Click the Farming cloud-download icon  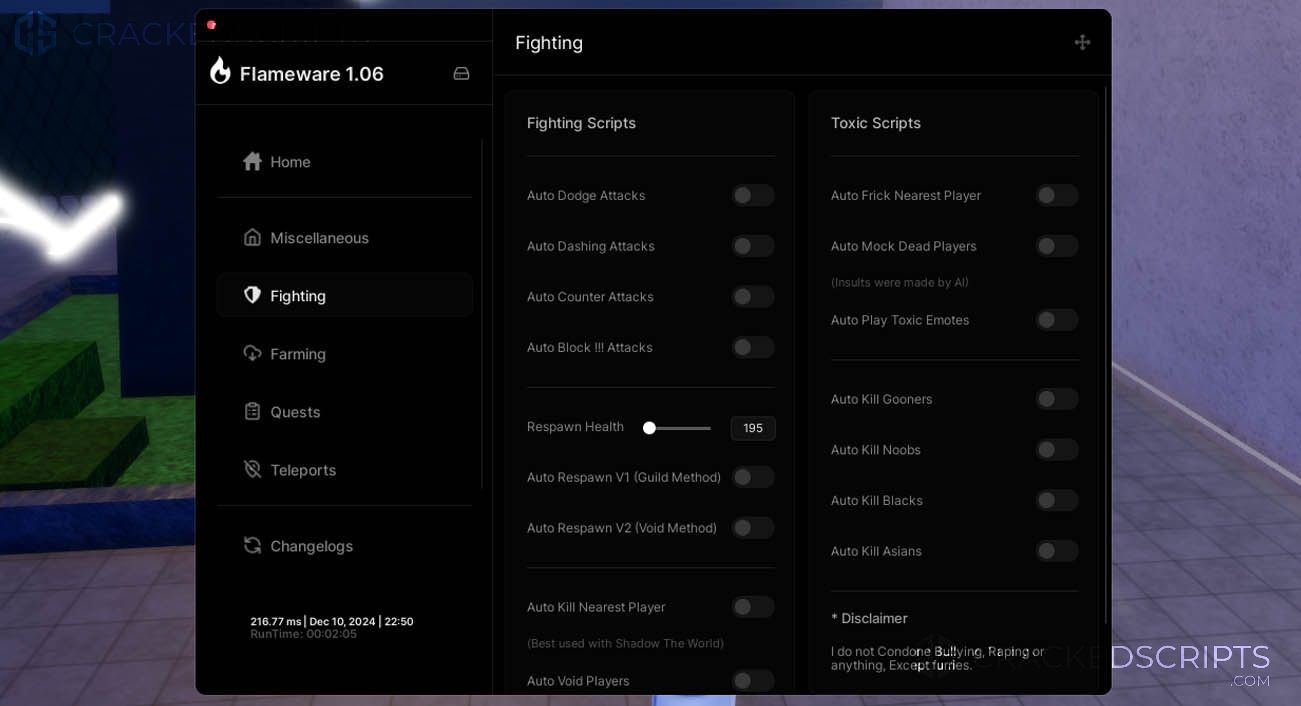click(x=252, y=353)
